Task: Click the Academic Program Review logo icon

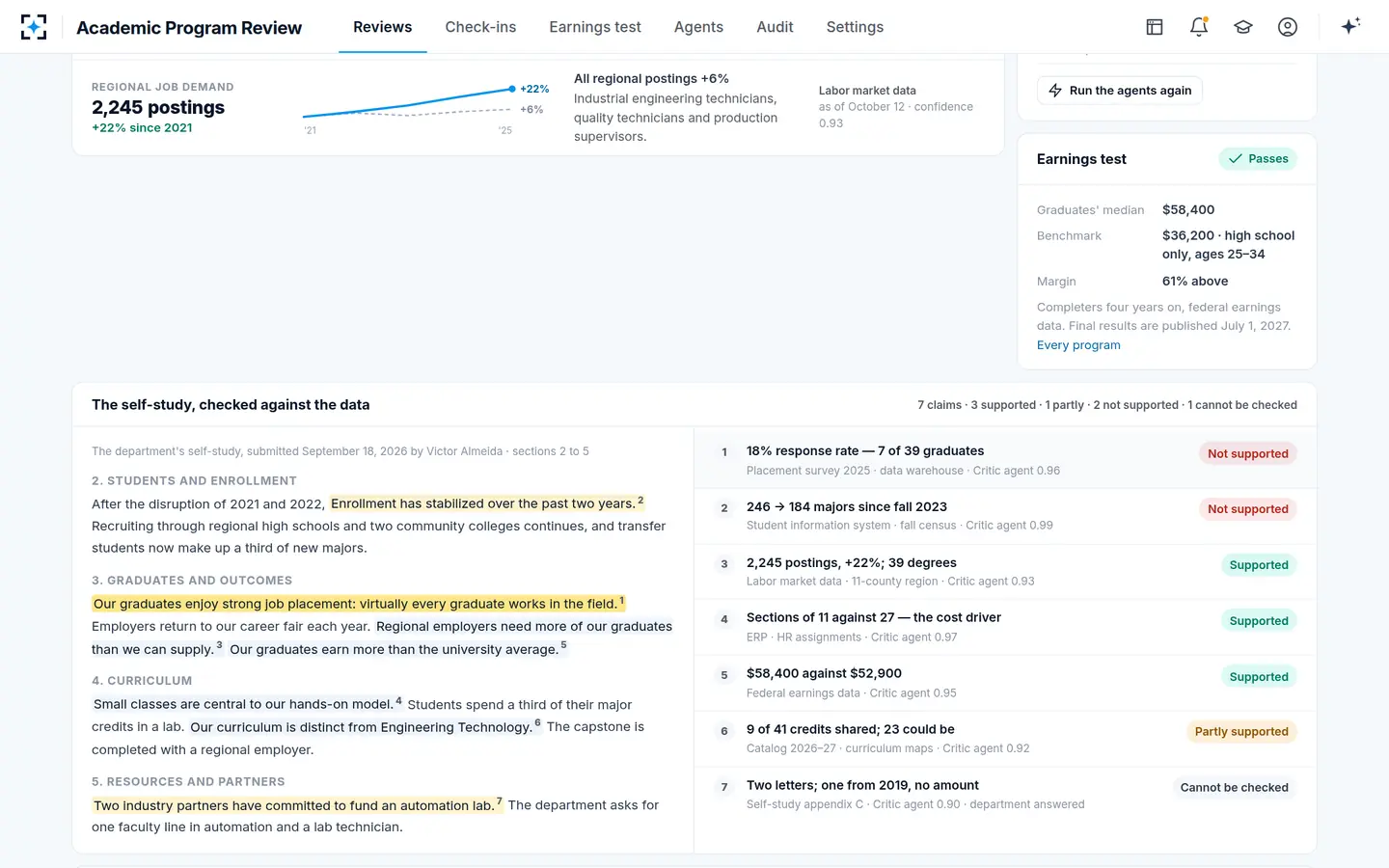Action: click(34, 27)
